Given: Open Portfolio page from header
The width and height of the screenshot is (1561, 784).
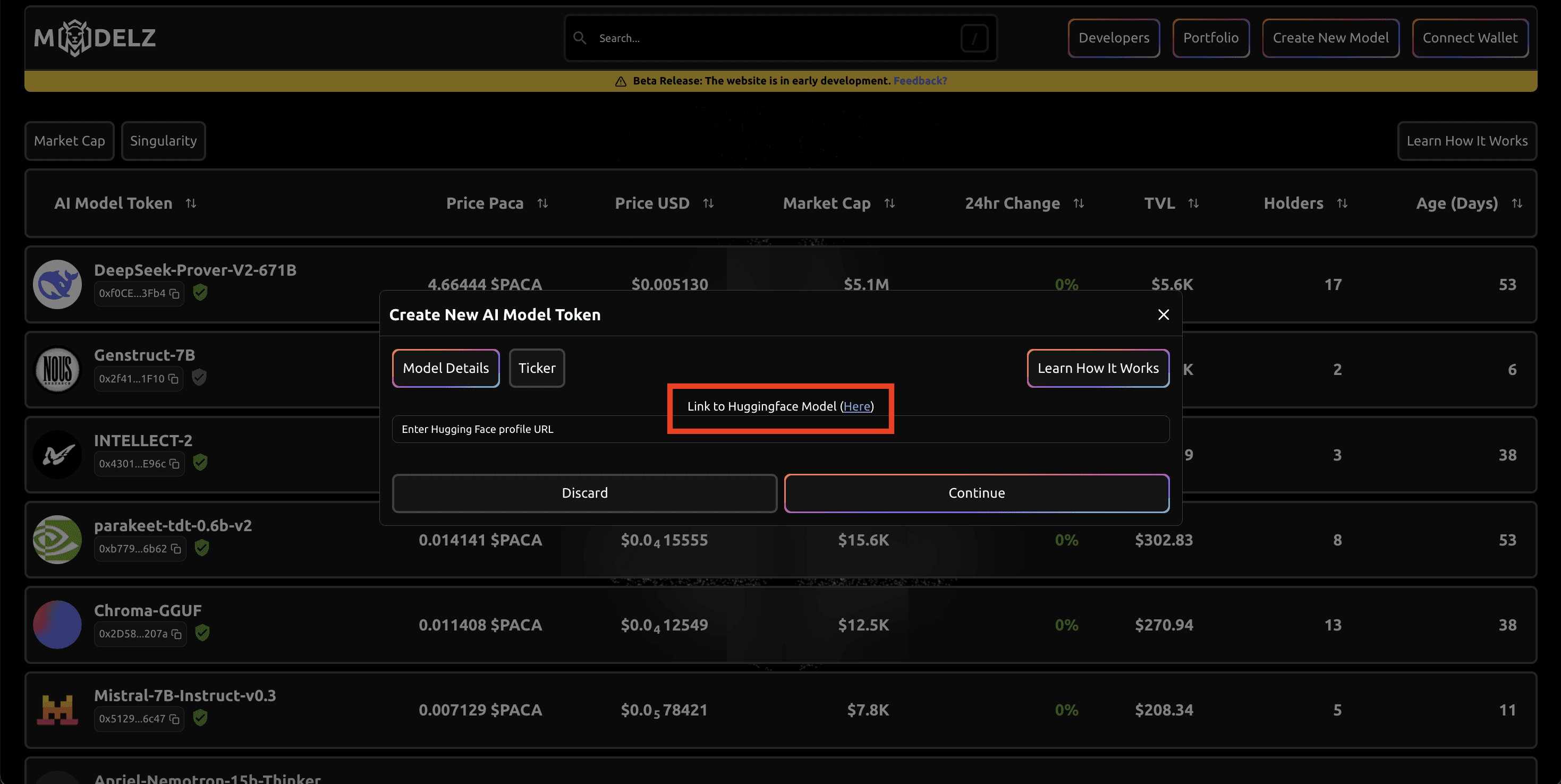Looking at the screenshot, I should [1211, 38].
